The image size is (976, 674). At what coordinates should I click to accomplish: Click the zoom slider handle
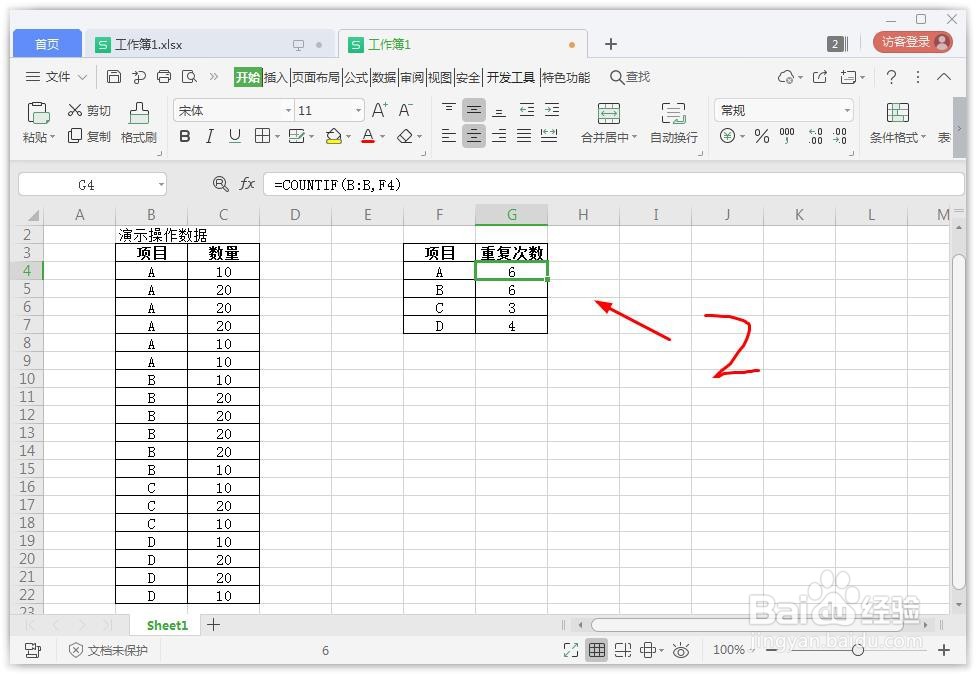[x=858, y=650]
